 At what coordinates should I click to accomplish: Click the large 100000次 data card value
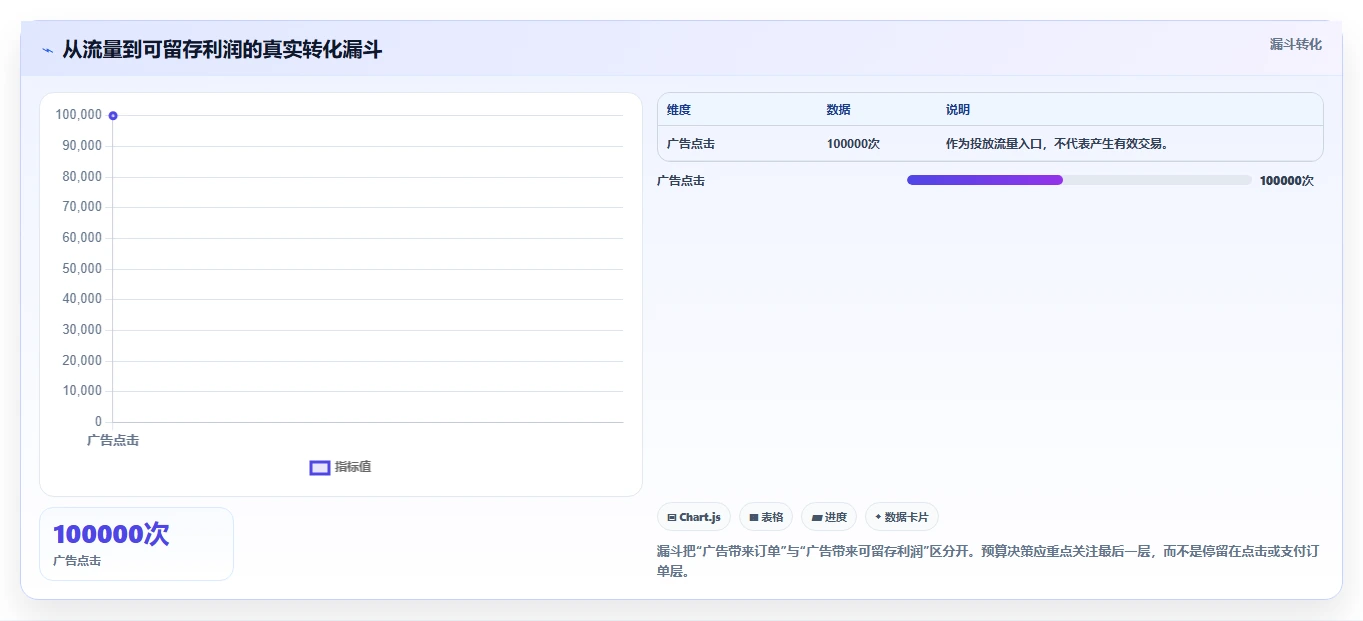[x=111, y=534]
